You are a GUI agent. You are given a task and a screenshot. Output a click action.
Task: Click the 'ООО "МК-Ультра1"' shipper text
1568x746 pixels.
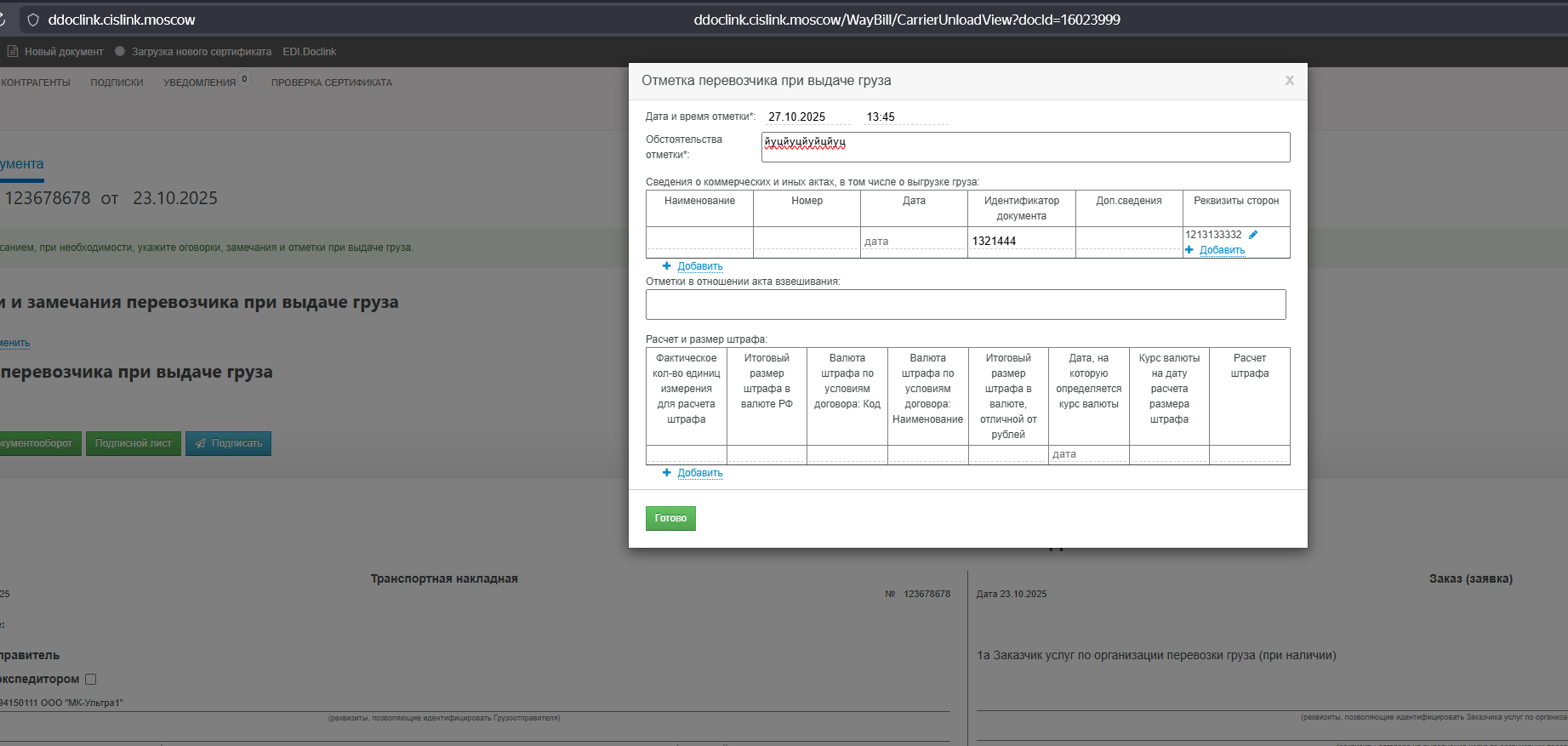coord(82,703)
